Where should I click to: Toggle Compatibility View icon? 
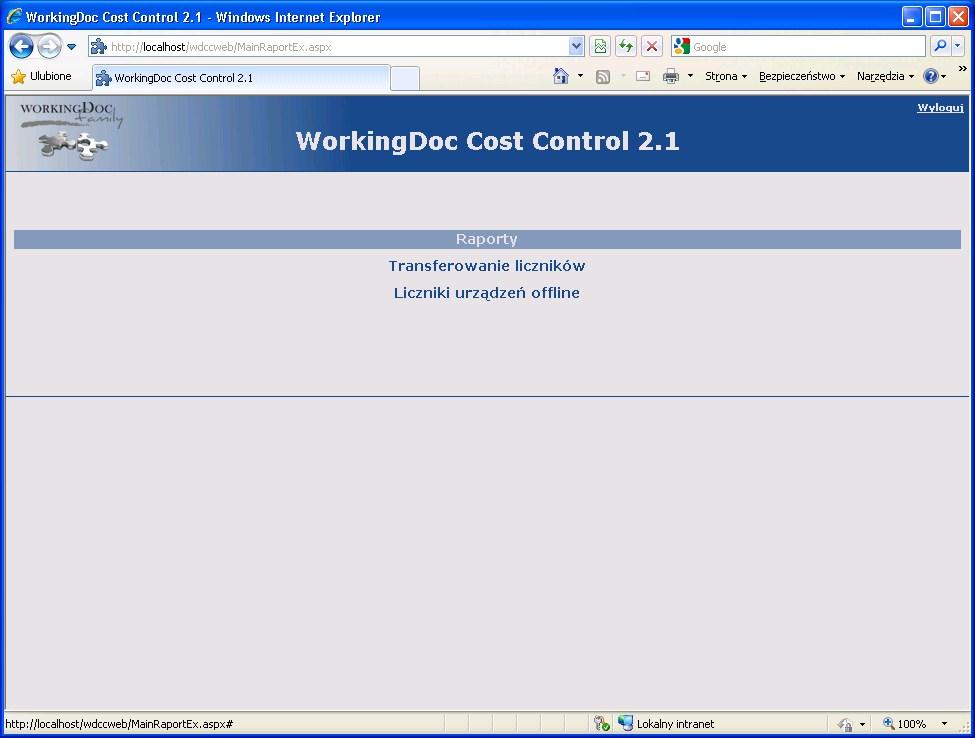click(x=600, y=47)
